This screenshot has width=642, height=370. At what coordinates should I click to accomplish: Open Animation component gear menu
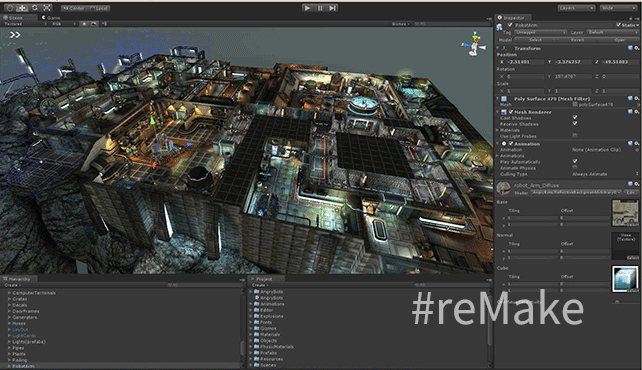point(637,144)
